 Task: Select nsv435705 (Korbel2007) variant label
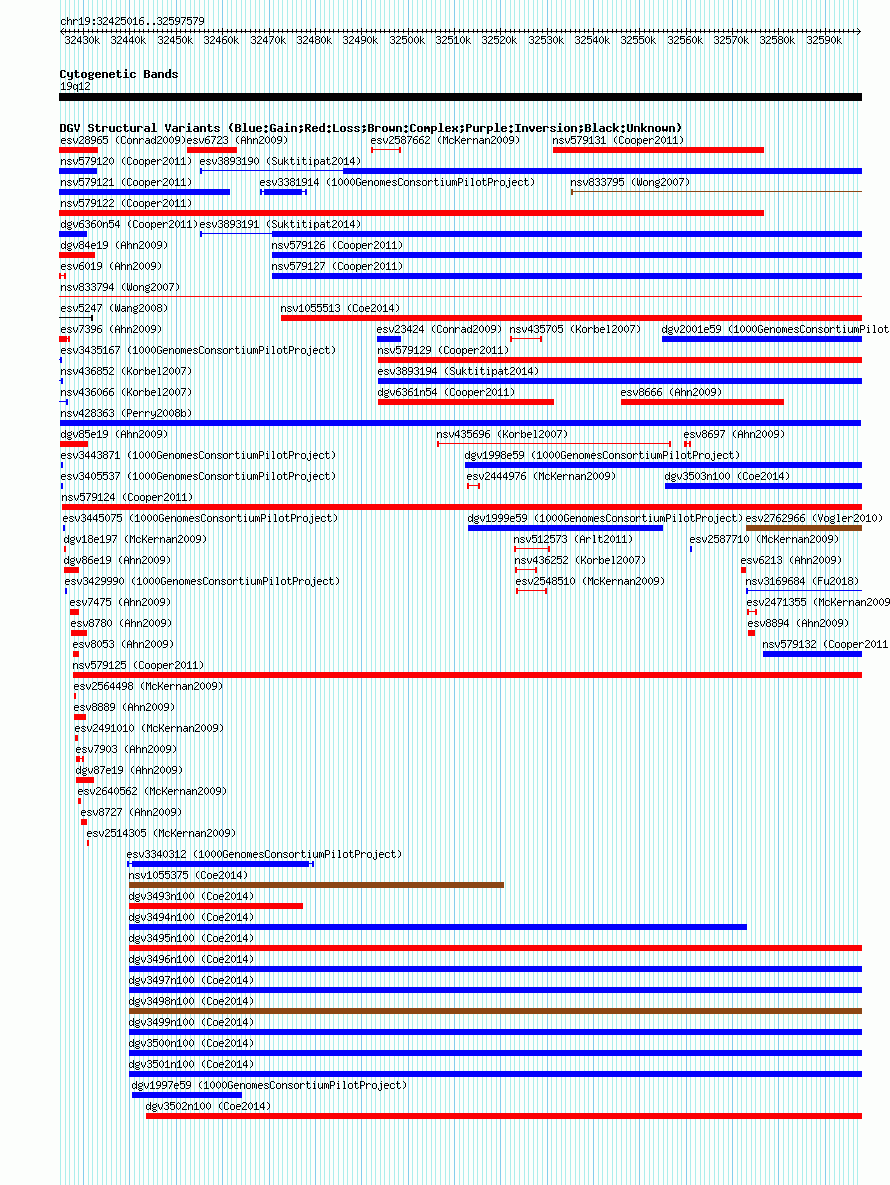575,330
